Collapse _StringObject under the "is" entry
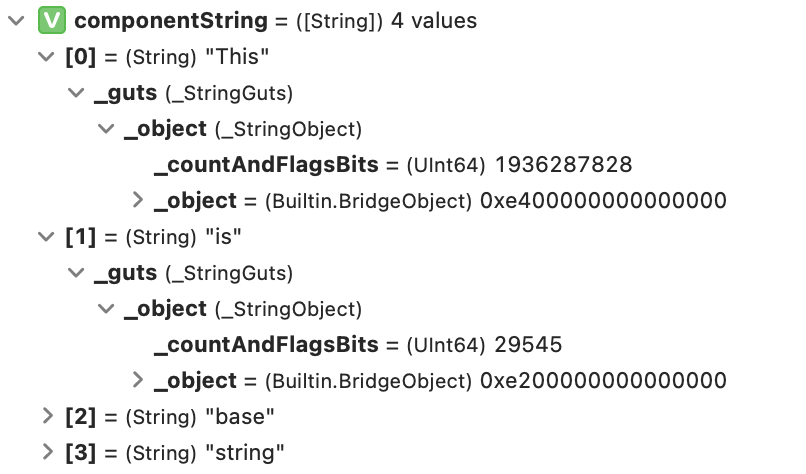The height and width of the screenshot is (474, 806). click(106, 309)
